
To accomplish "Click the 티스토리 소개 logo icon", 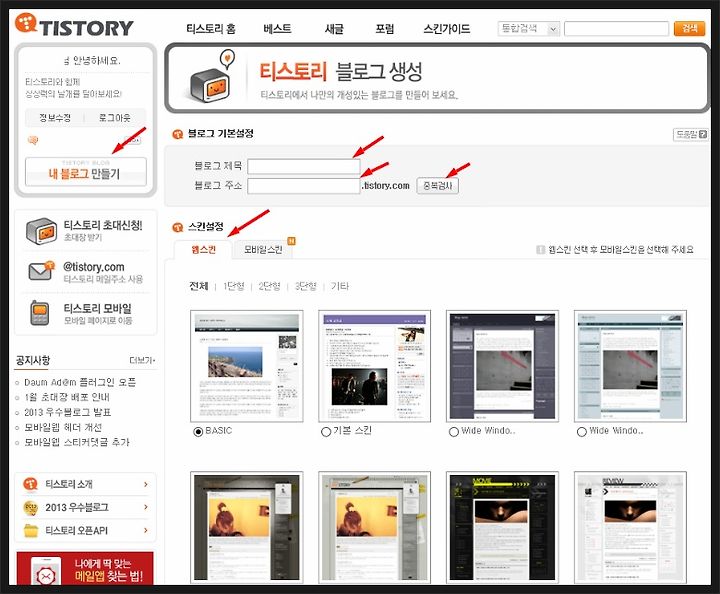I will tap(30, 484).
